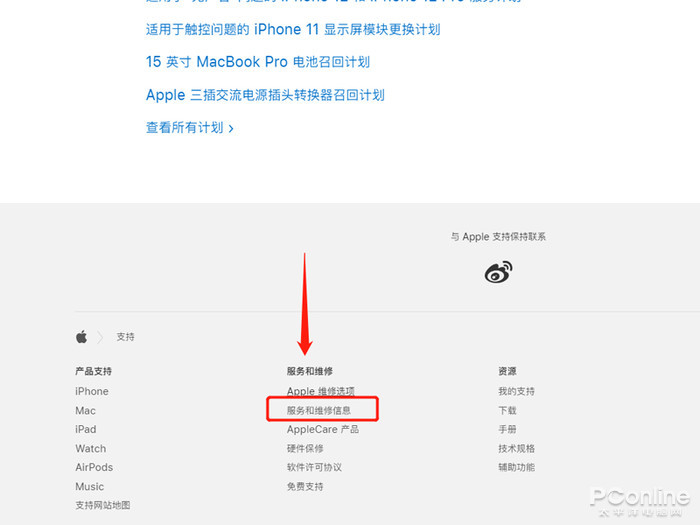The width and height of the screenshot is (700, 525).
Task: Click 我的支持 under 资源
Action: coord(517,391)
